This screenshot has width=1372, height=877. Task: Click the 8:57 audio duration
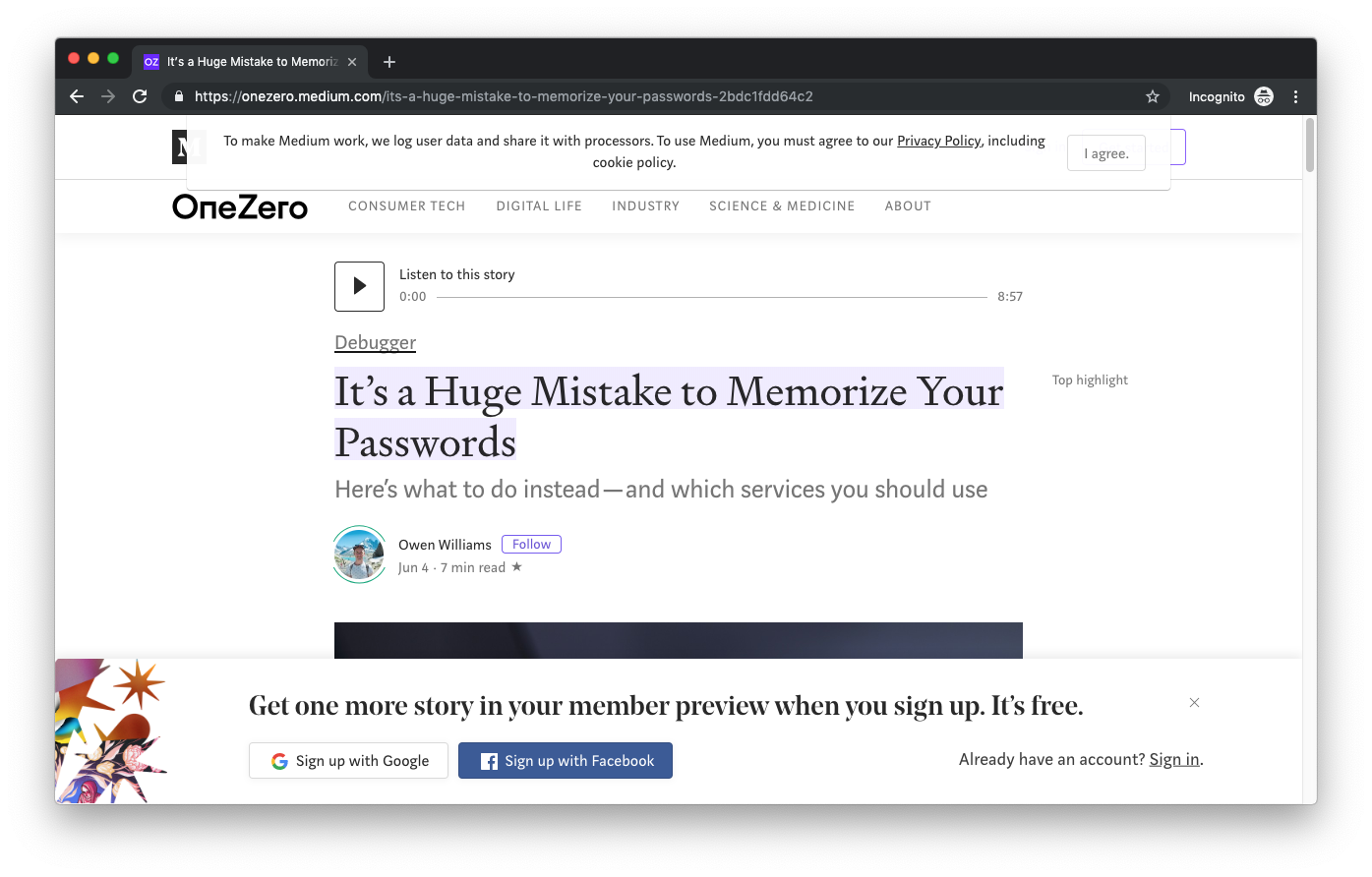1010,297
